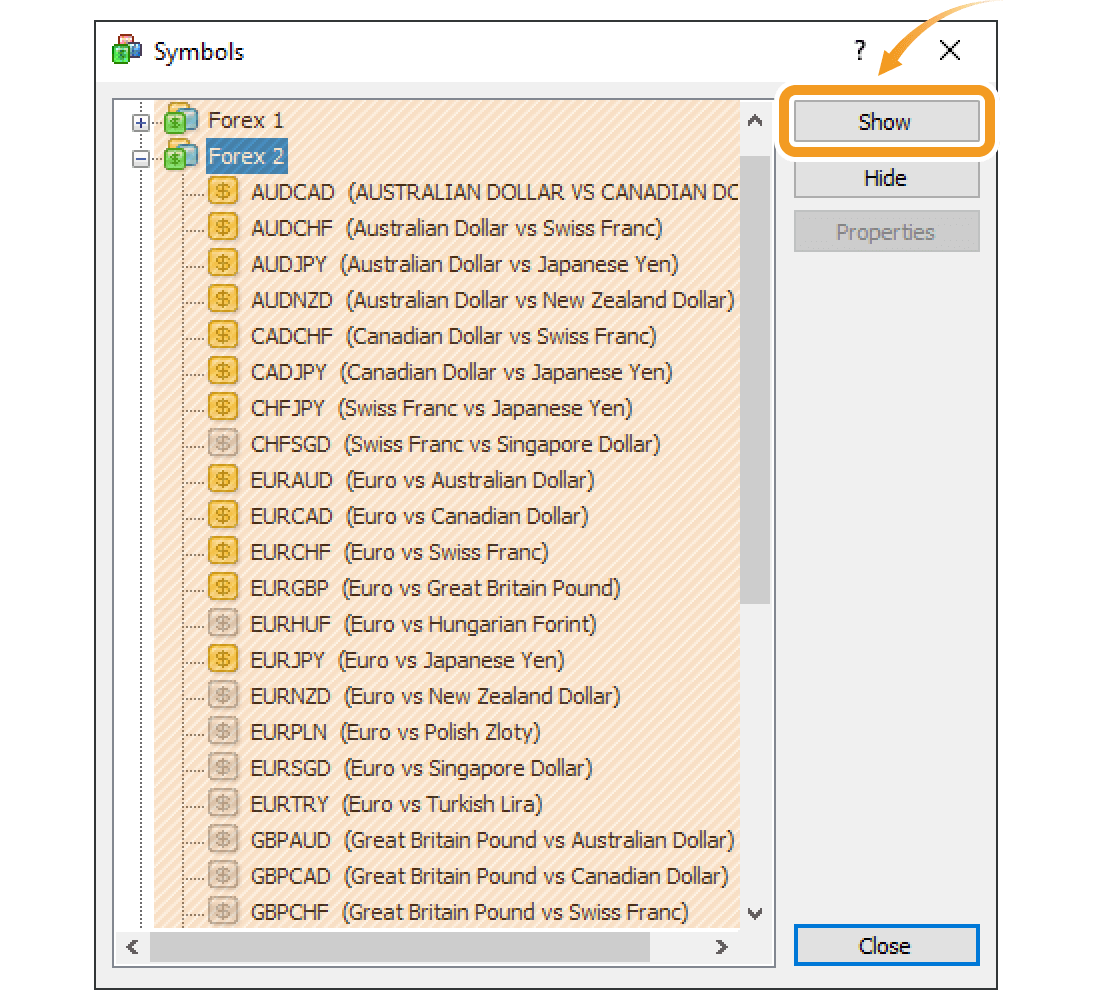The image size is (1100, 990).
Task: Select CHFJPY (Swiss Franc vs Japanese Yen) text
Action: point(441,408)
